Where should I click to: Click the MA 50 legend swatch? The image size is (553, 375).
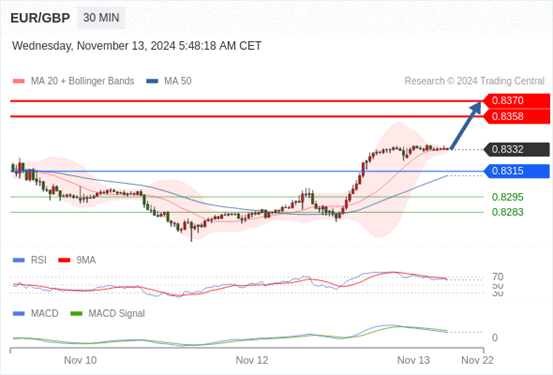[152, 81]
